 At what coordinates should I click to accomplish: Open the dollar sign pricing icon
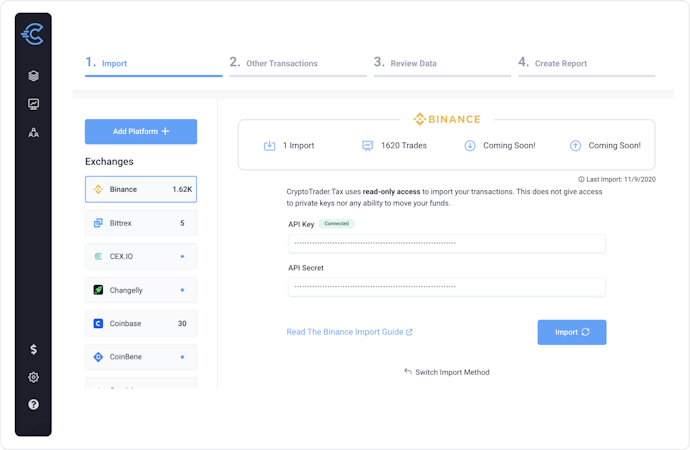coord(33,349)
